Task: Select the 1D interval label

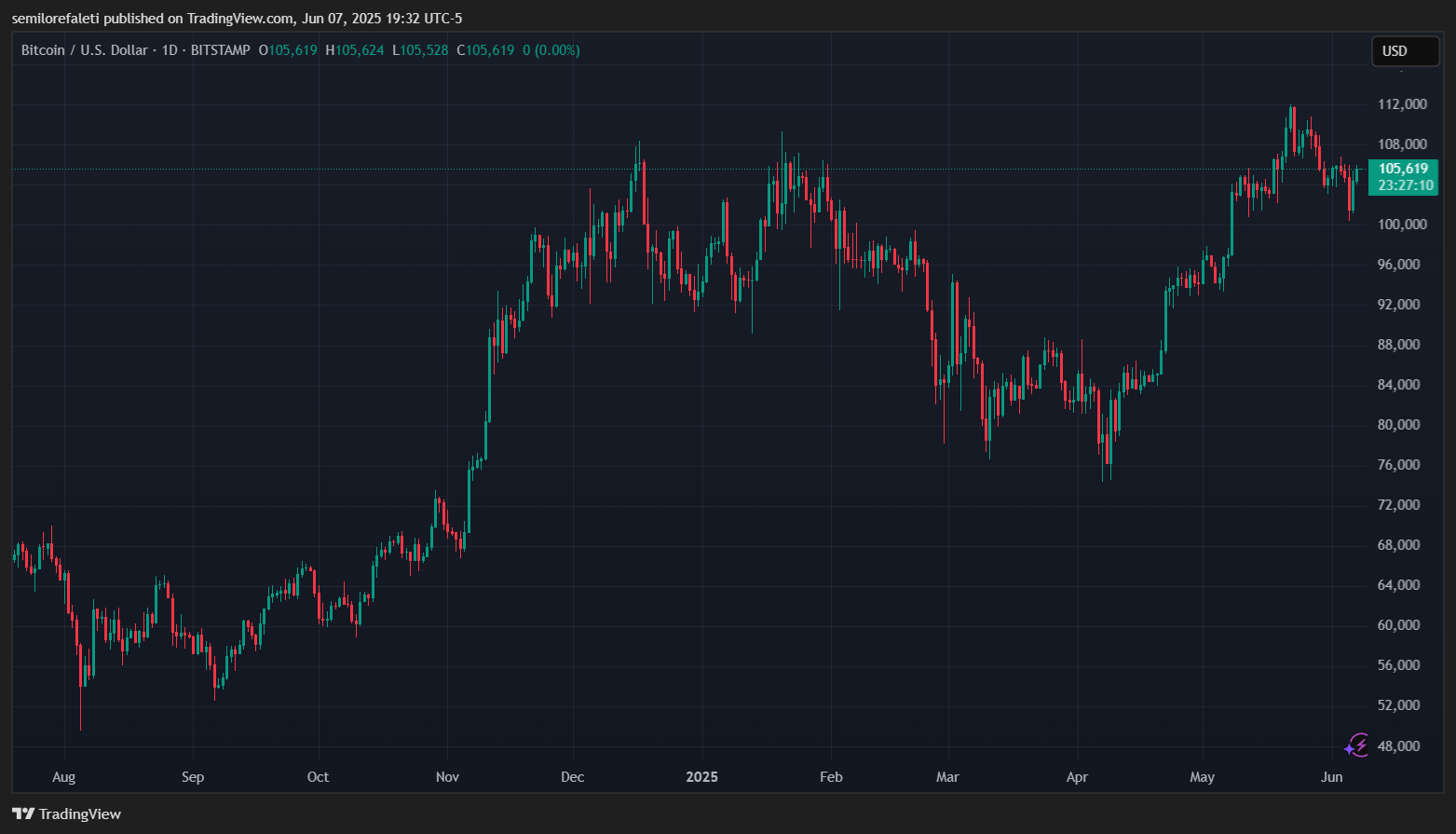Action: pyautogui.click(x=170, y=50)
